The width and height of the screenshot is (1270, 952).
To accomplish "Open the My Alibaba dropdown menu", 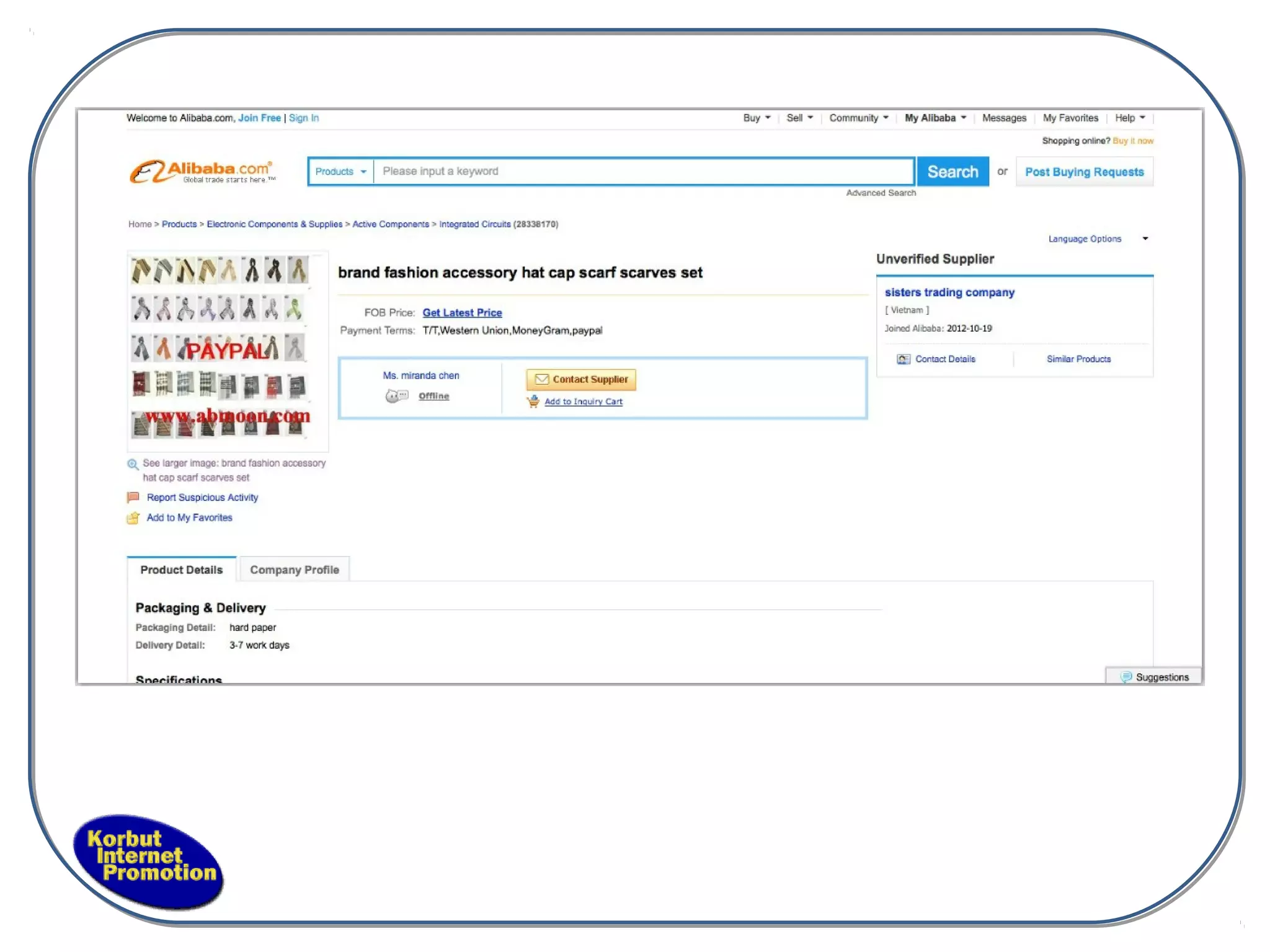I will pyautogui.click(x=935, y=118).
